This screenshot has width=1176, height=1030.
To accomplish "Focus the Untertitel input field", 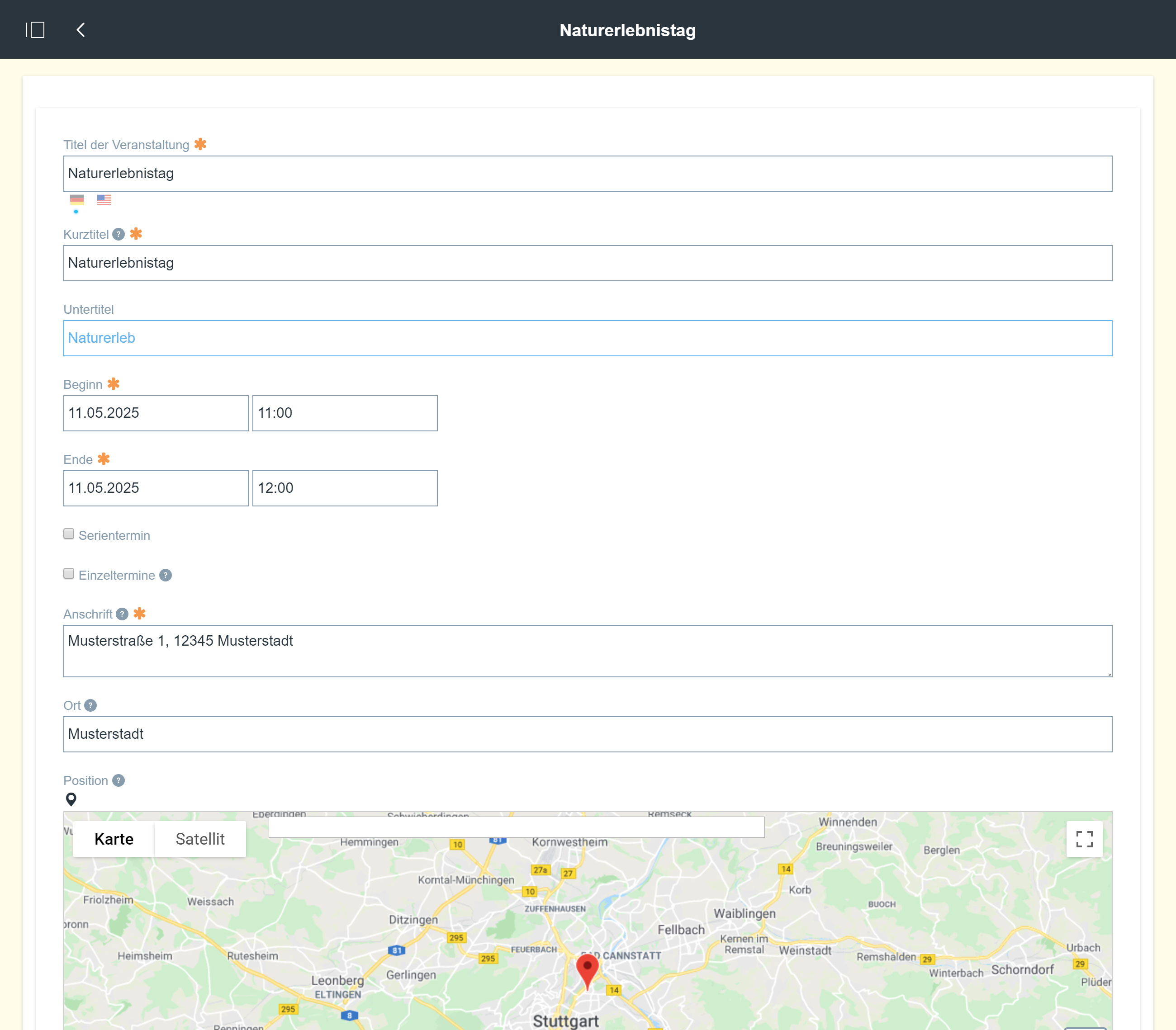I will 587,338.
